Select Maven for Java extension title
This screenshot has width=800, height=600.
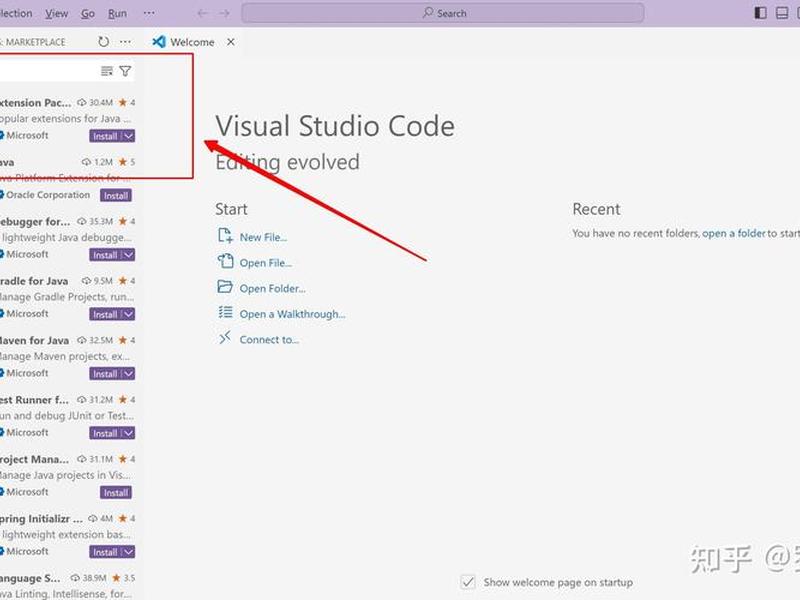[34, 340]
